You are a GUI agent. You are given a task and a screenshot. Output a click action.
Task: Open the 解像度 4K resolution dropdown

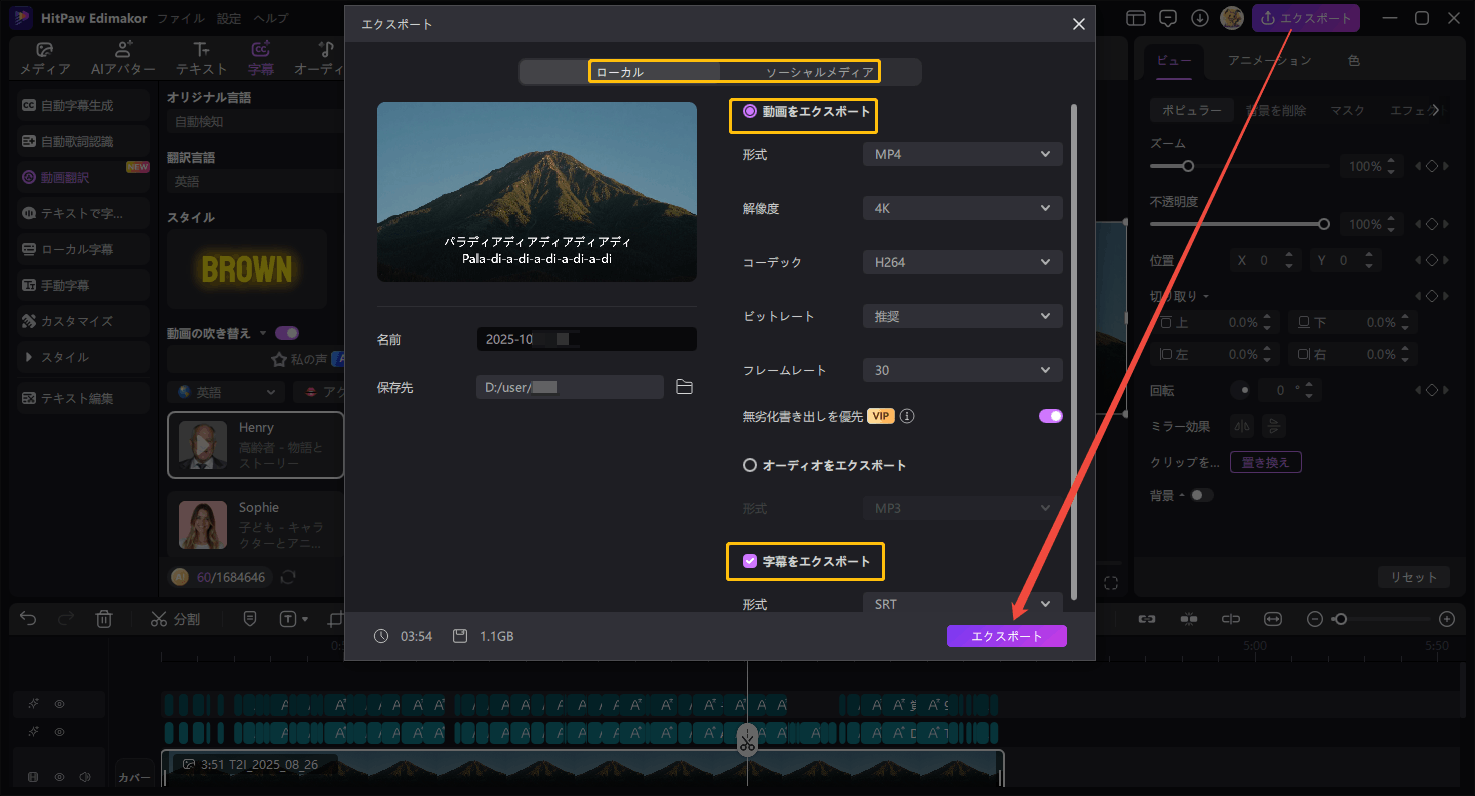click(962, 208)
